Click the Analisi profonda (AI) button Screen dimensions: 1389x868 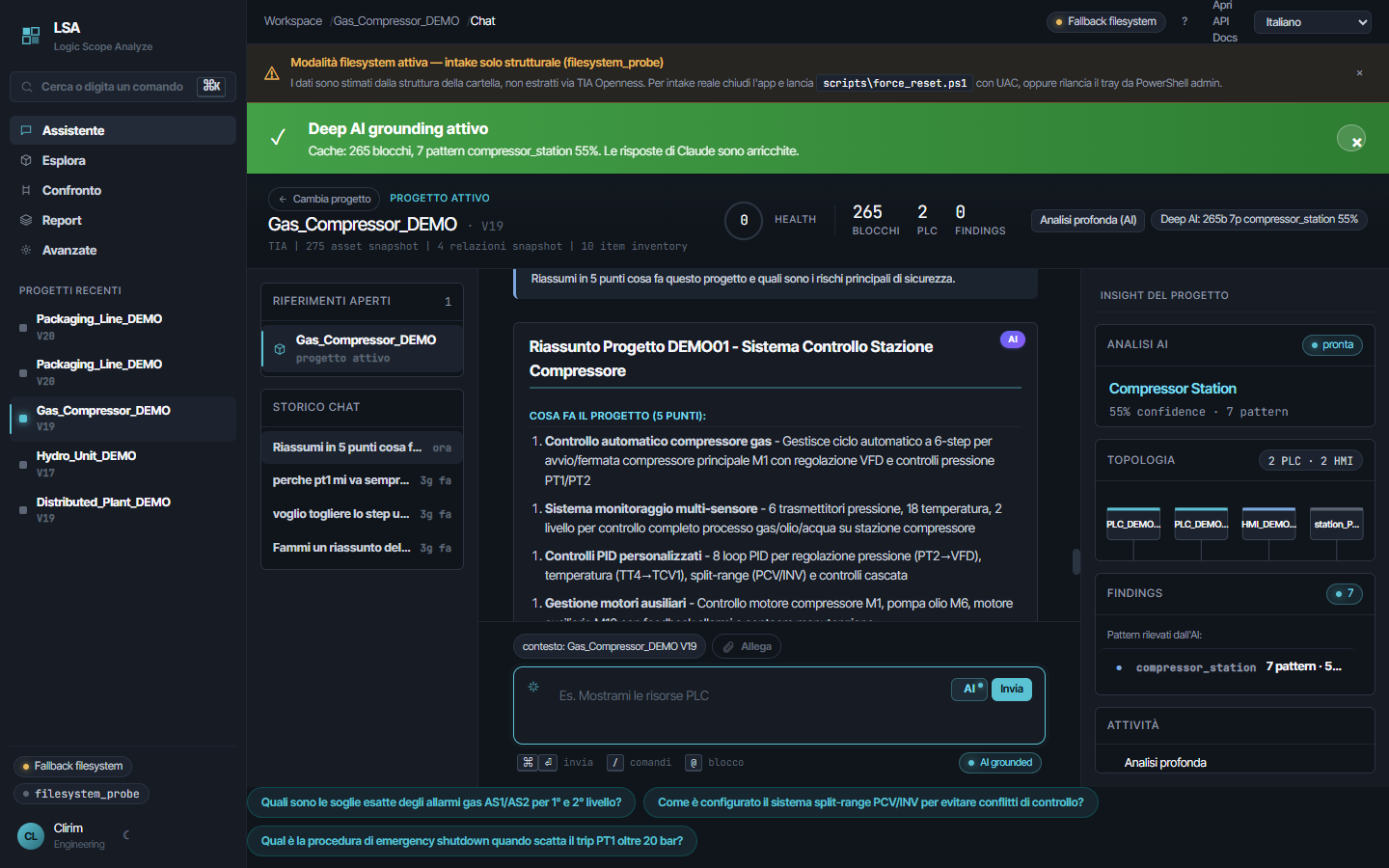click(1088, 220)
